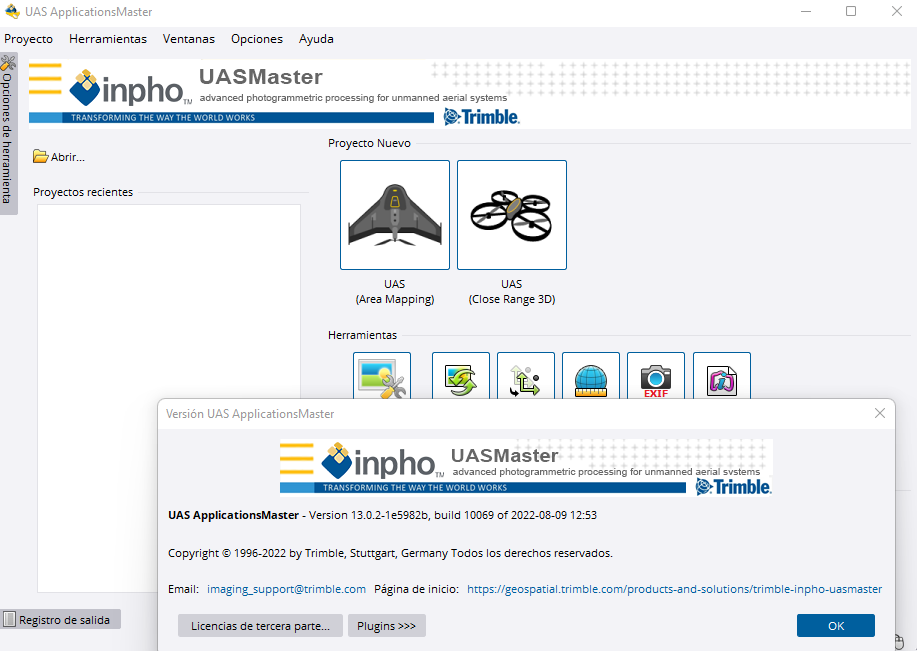The height and width of the screenshot is (651, 917).
Task: Open the globe with ruler geodesy tool
Action: pos(591,376)
